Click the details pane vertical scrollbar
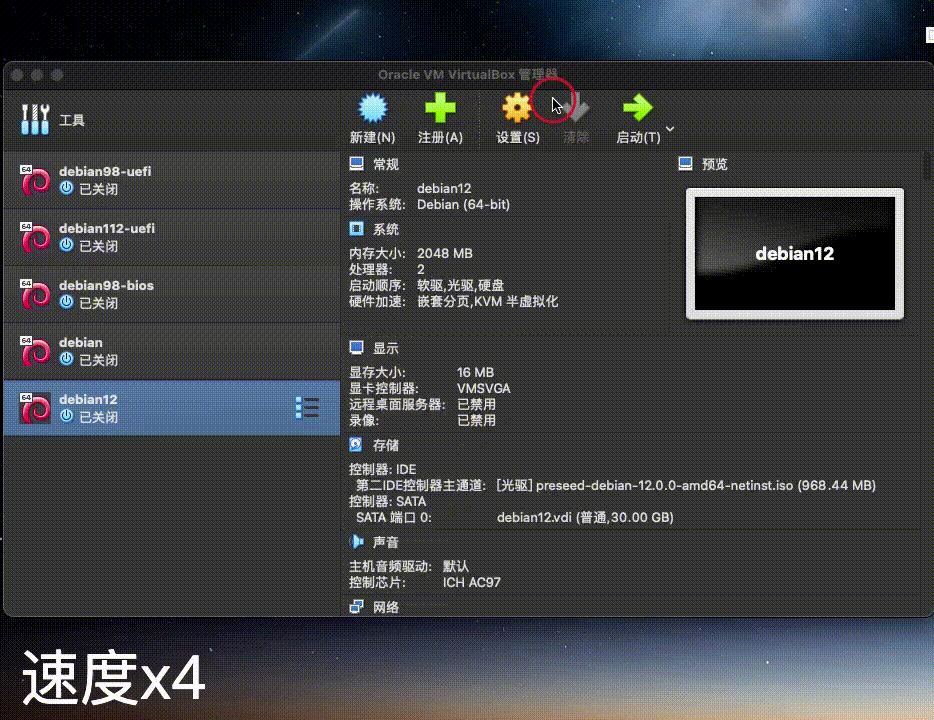 [x=927, y=166]
